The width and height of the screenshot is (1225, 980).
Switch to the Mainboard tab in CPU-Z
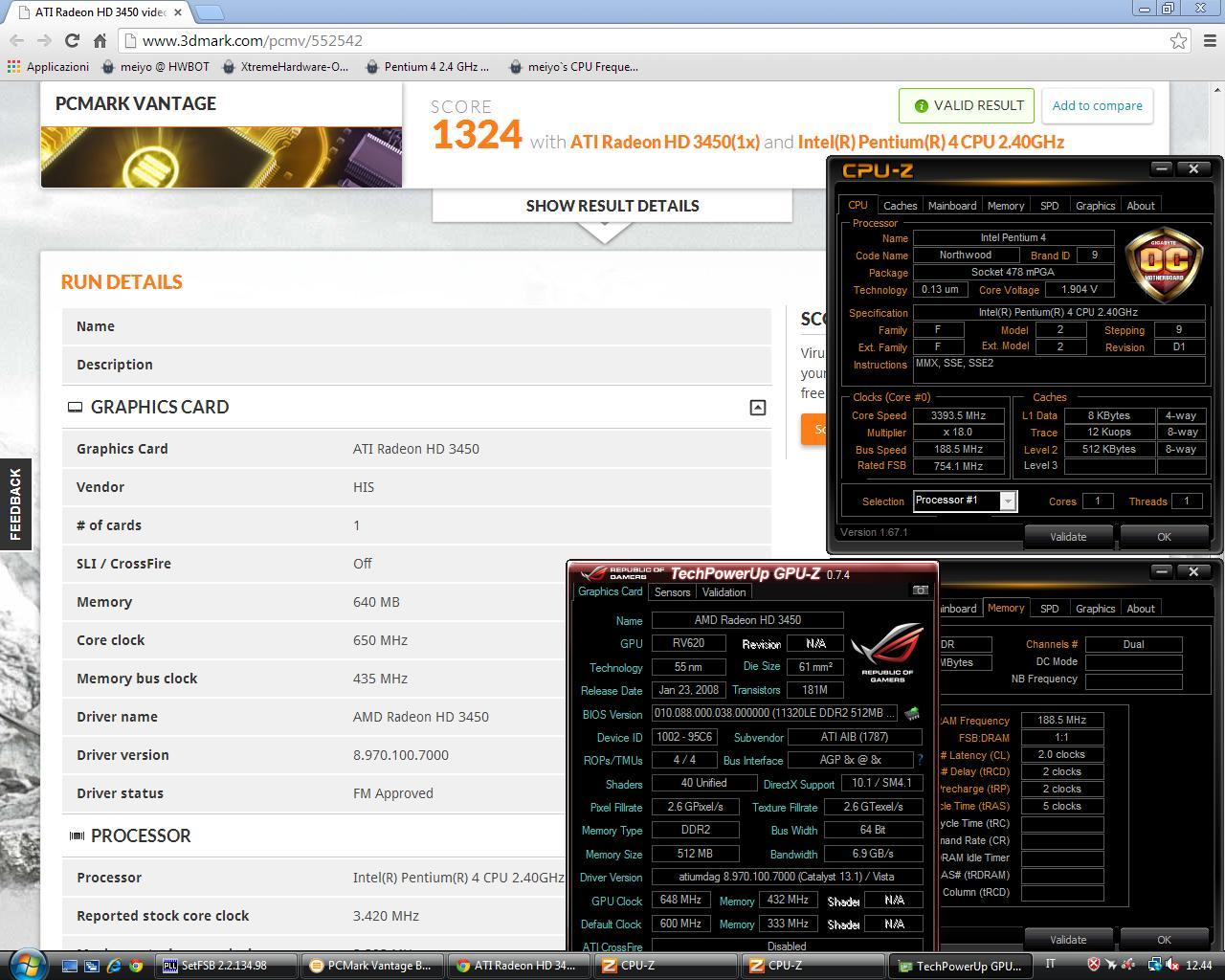952,206
